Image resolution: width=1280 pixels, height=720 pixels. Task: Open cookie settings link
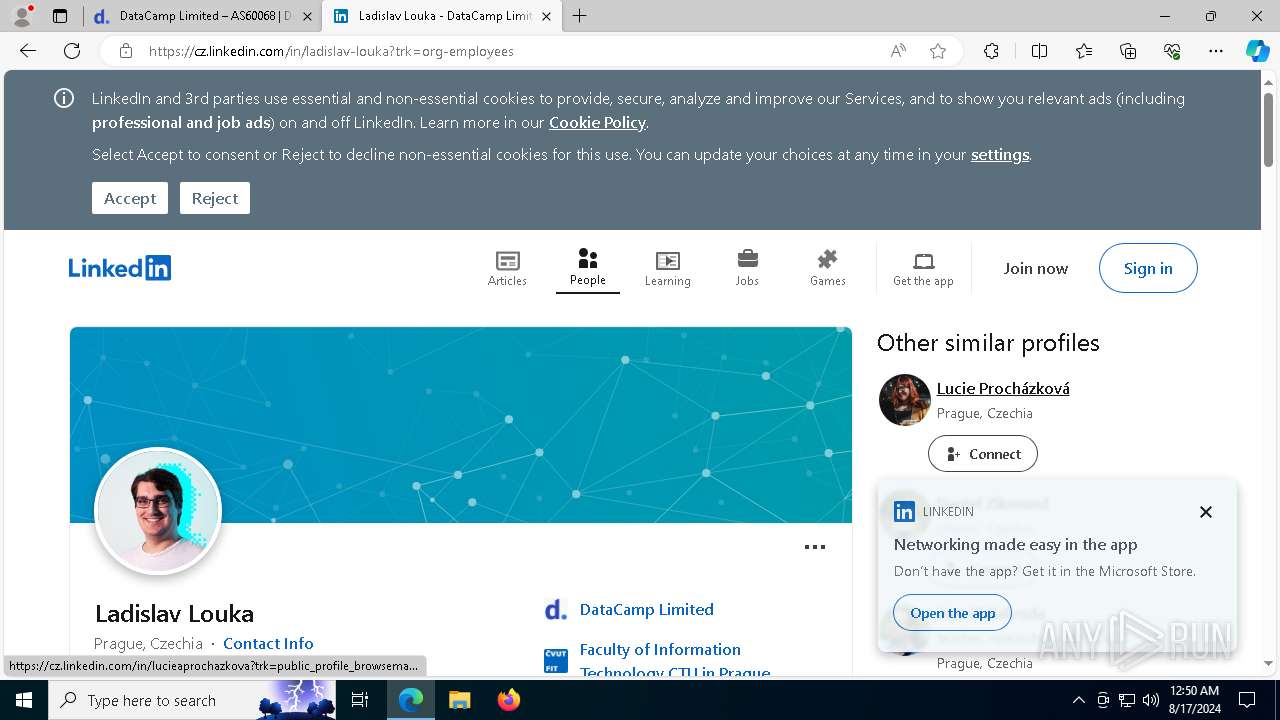point(1000,154)
